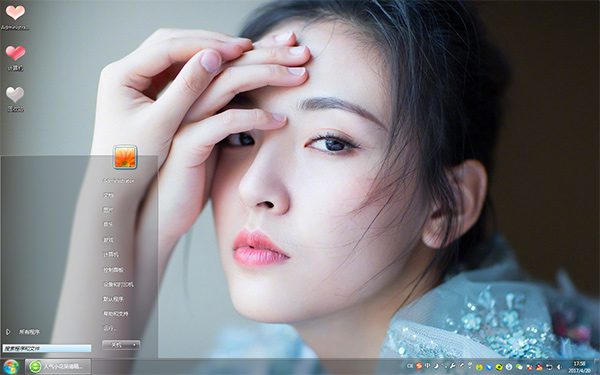The height and width of the screenshot is (375, 600).
Task: Expand 所有程序 list
Action: 24,332
